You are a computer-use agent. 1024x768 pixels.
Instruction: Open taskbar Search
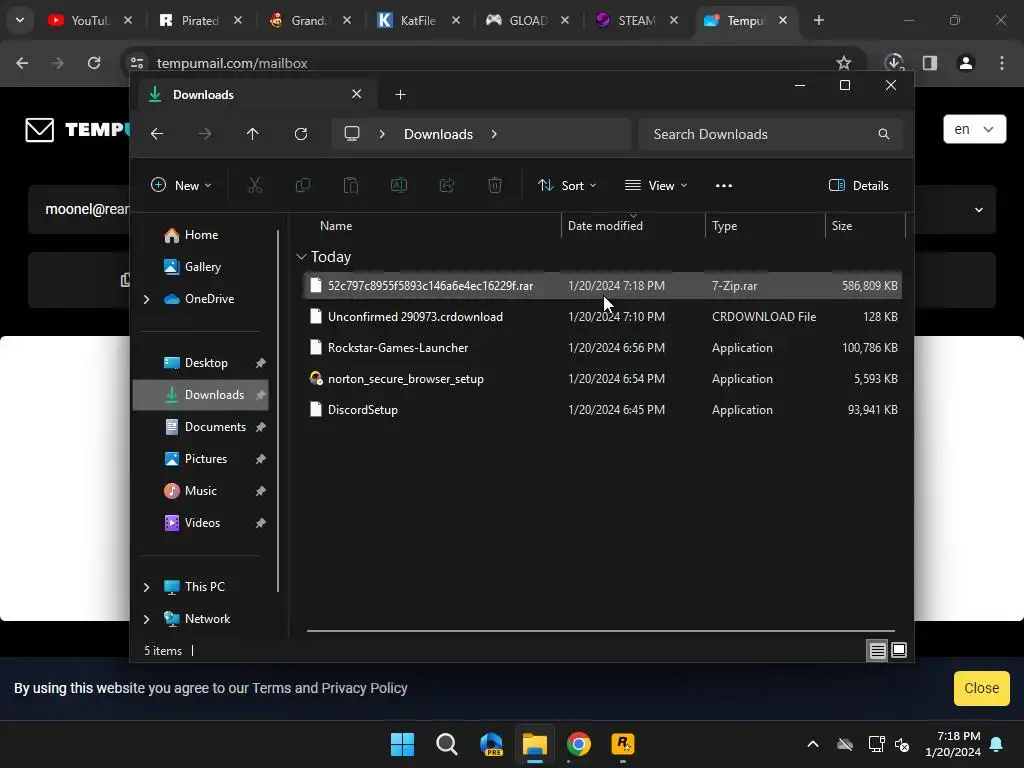(447, 744)
